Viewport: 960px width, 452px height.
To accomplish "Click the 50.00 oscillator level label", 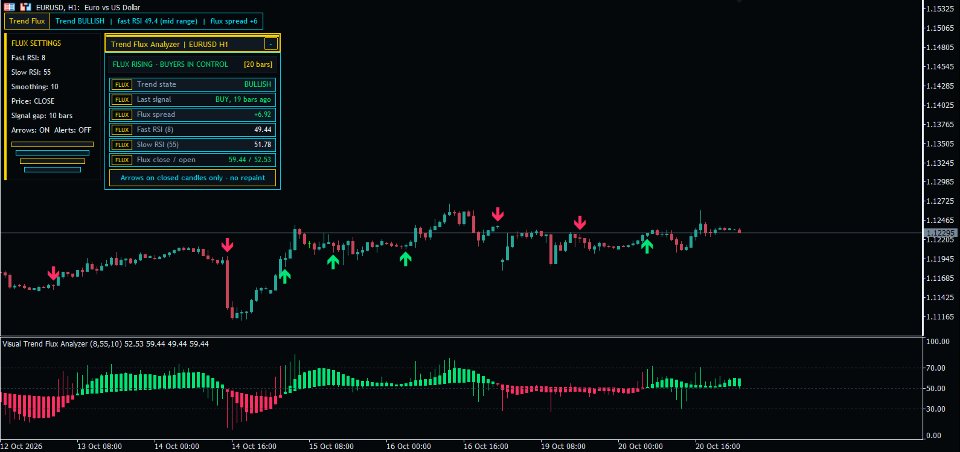I will pos(935,388).
